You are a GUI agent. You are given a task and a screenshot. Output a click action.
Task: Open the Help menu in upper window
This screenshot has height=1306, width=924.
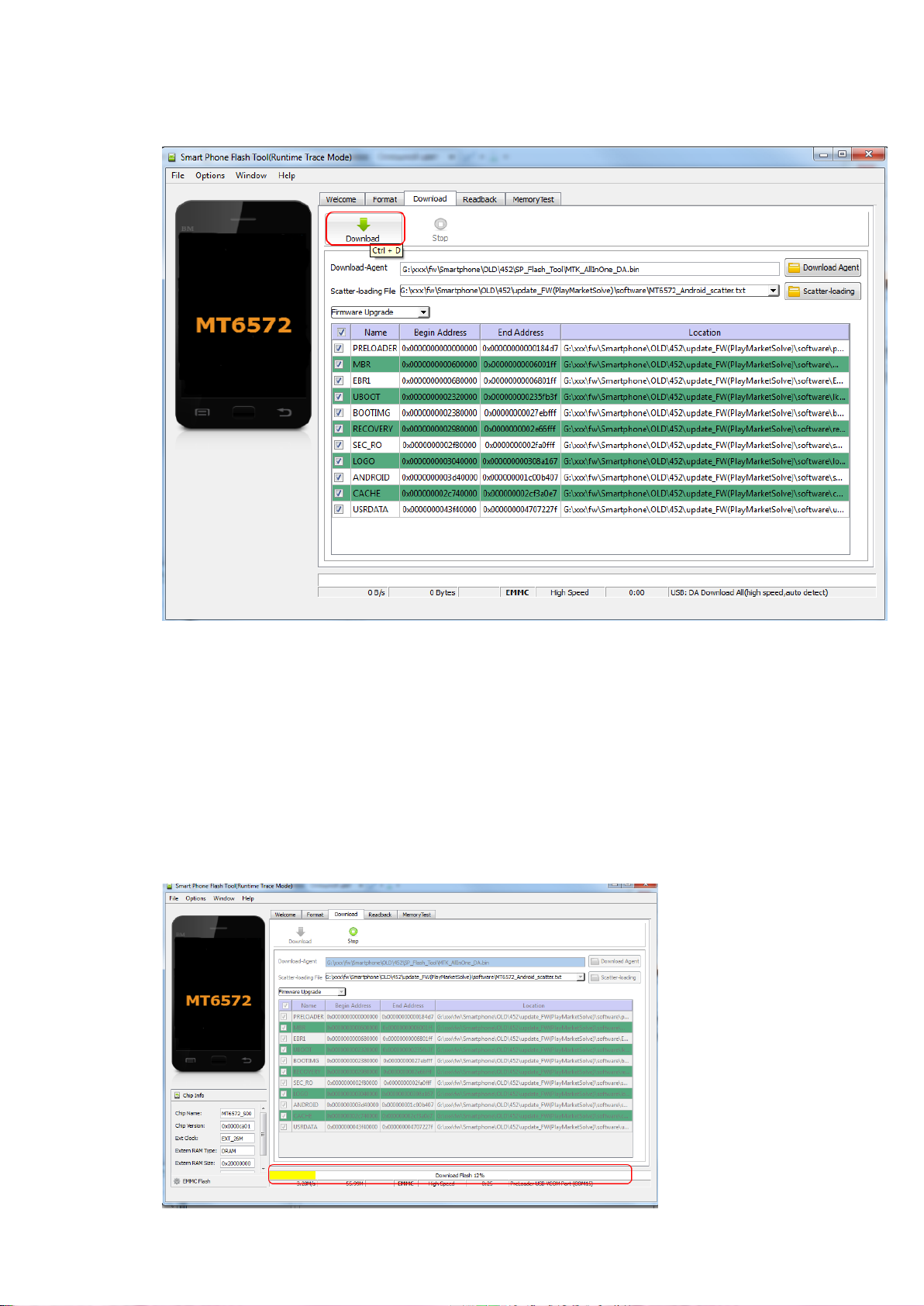click(x=287, y=176)
